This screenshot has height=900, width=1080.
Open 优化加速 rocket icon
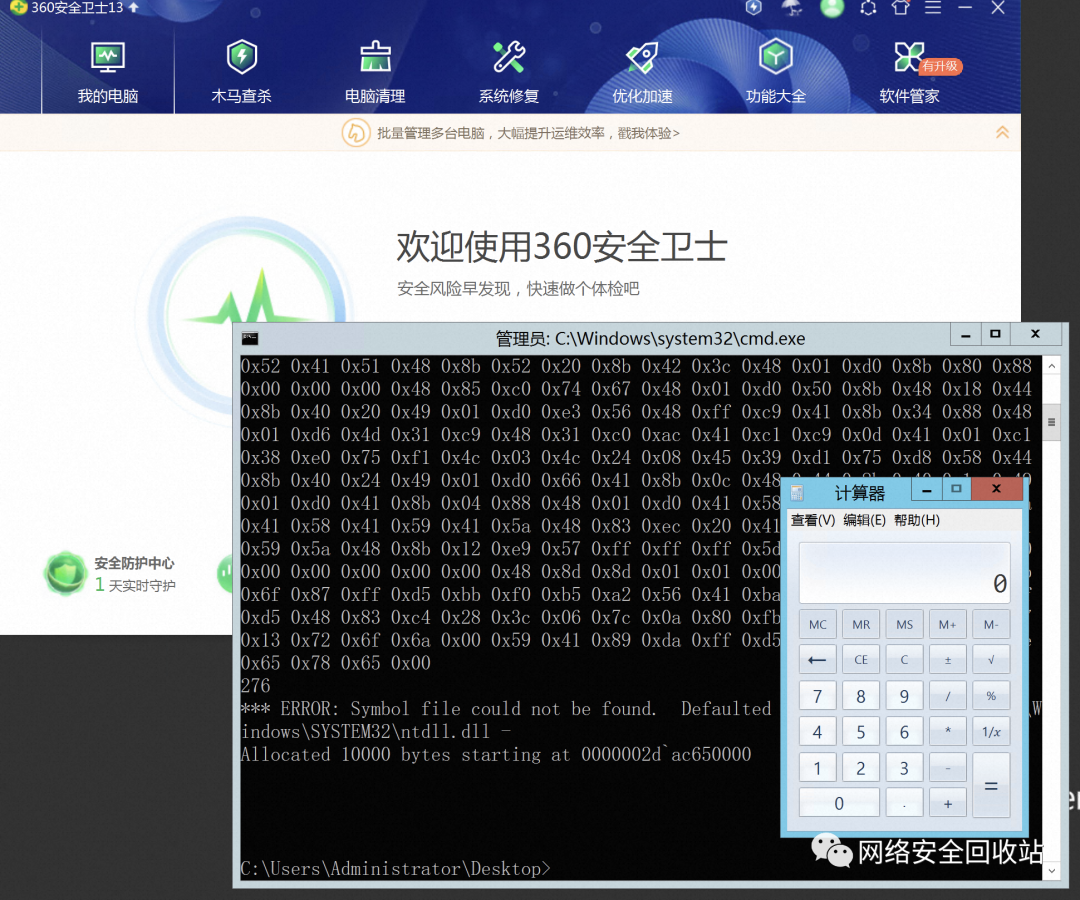642,58
